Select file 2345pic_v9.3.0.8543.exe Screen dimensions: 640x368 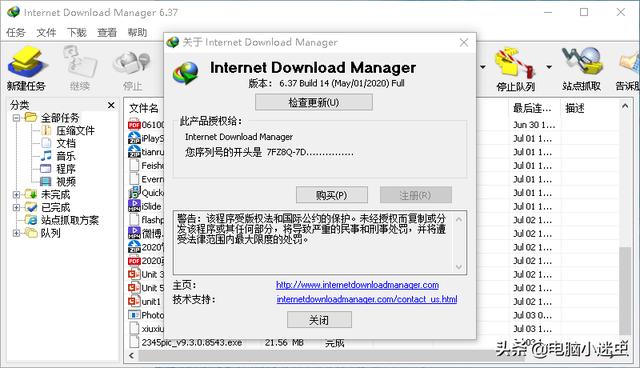[x=191, y=343]
